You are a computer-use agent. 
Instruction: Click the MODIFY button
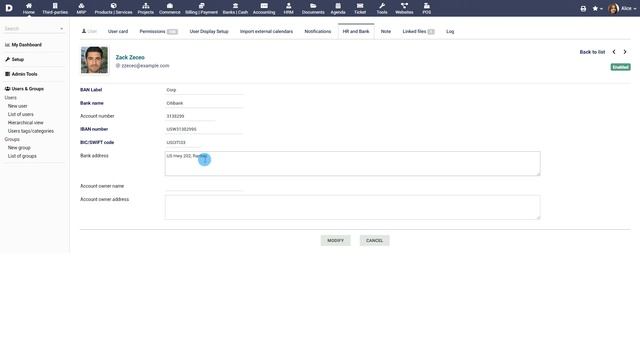pyautogui.click(x=336, y=241)
